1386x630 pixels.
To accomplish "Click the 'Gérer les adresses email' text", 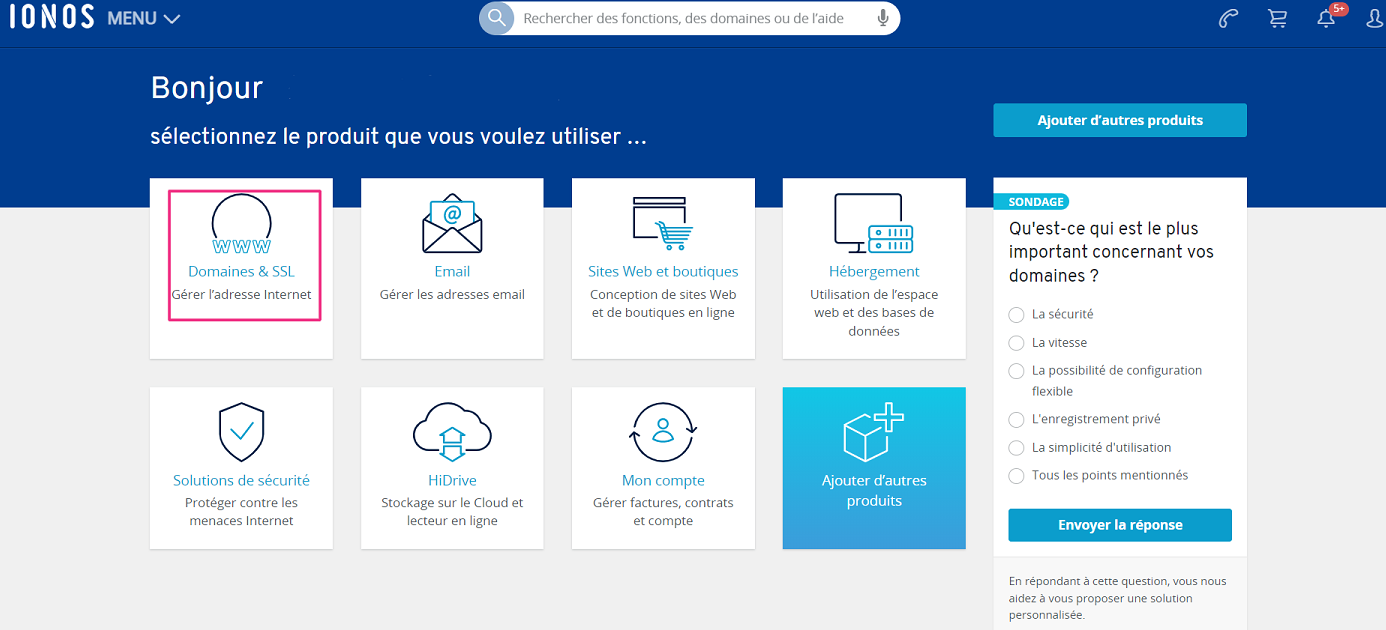I will click(x=452, y=294).
